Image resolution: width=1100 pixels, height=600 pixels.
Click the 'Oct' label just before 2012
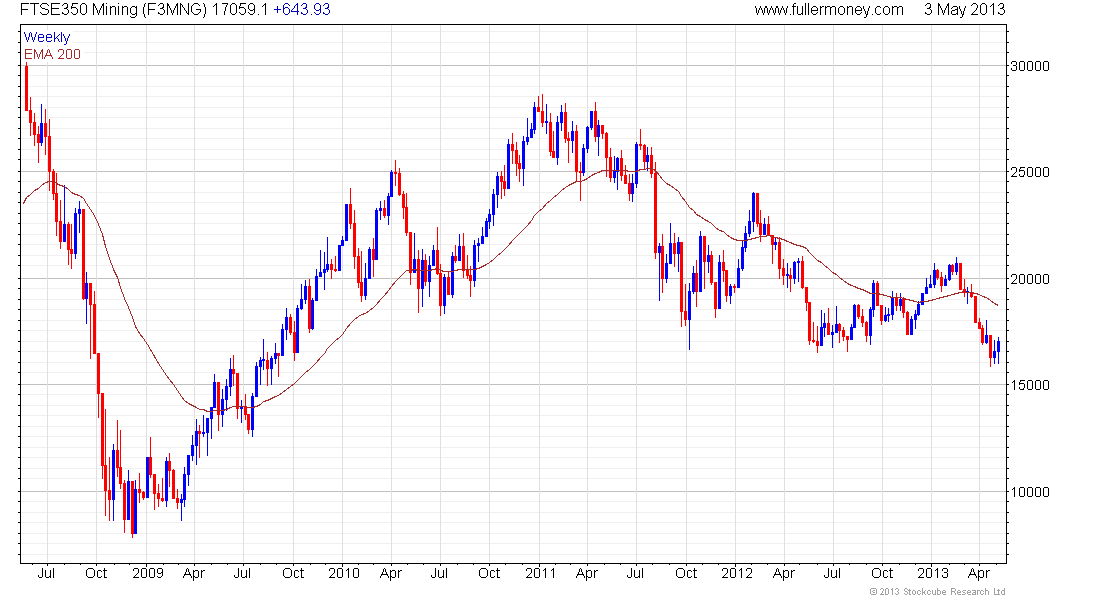(686, 573)
